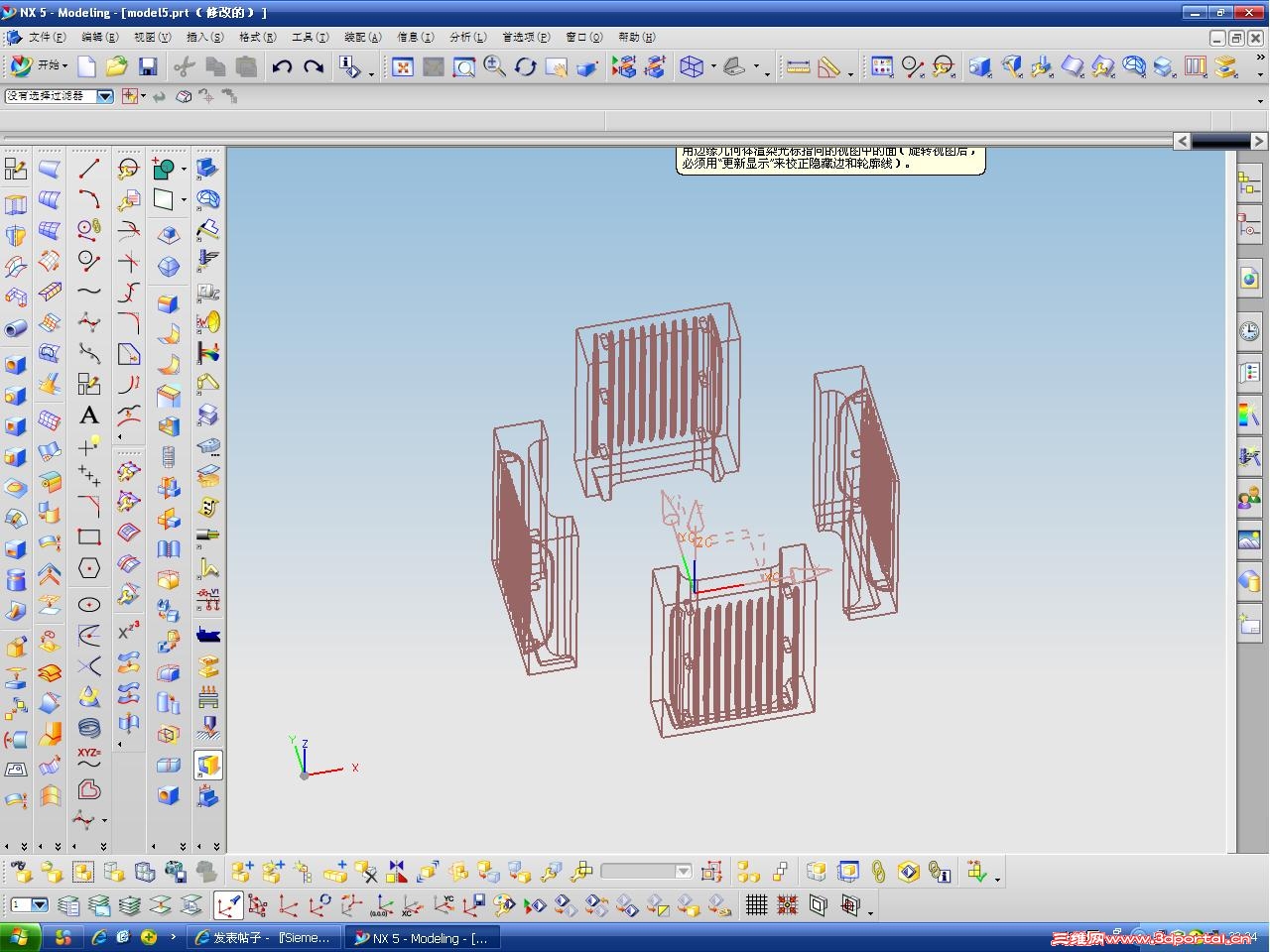Open the 编辑(E) menu
This screenshot has width=1270, height=952.
pos(99,37)
